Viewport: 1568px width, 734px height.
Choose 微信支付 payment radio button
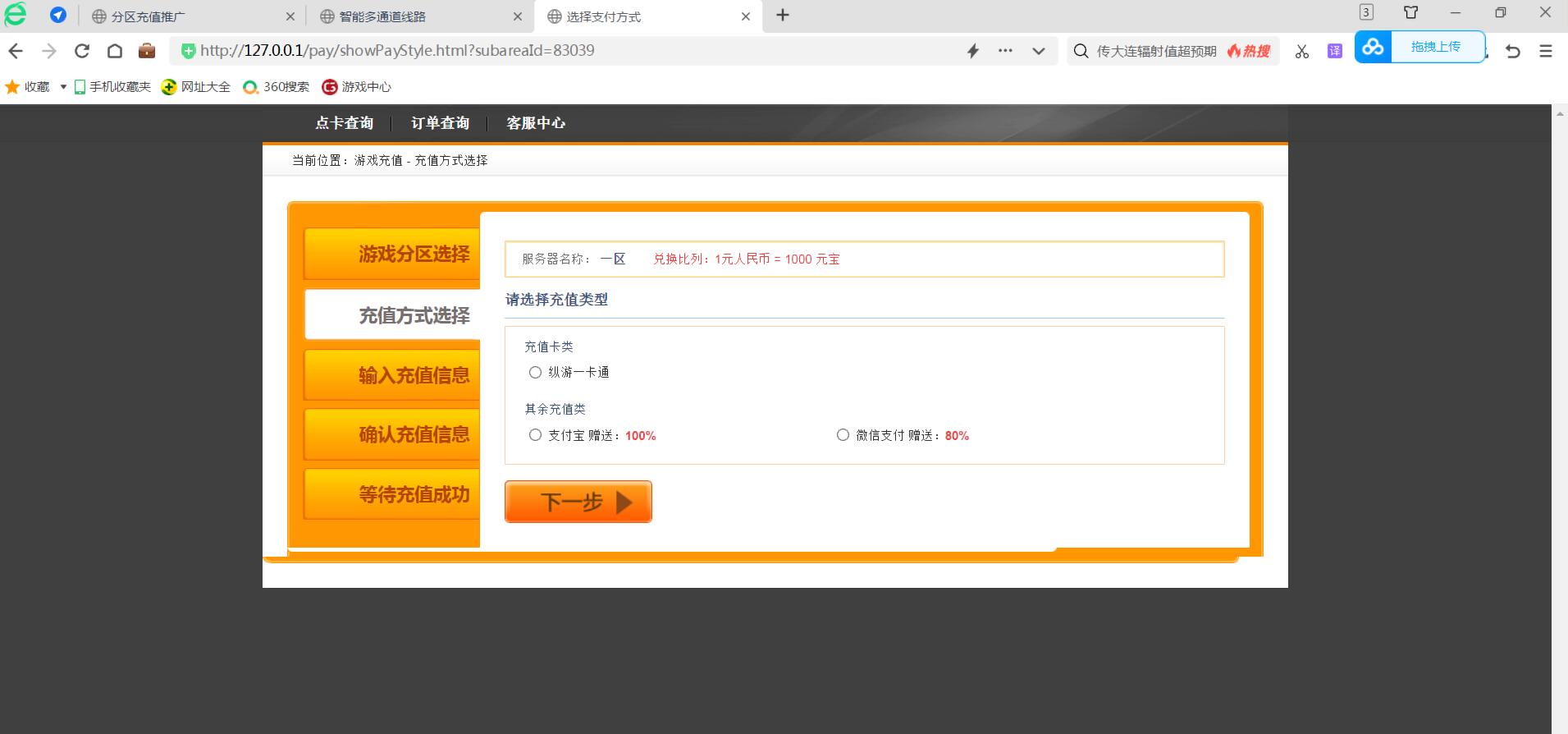click(843, 435)
